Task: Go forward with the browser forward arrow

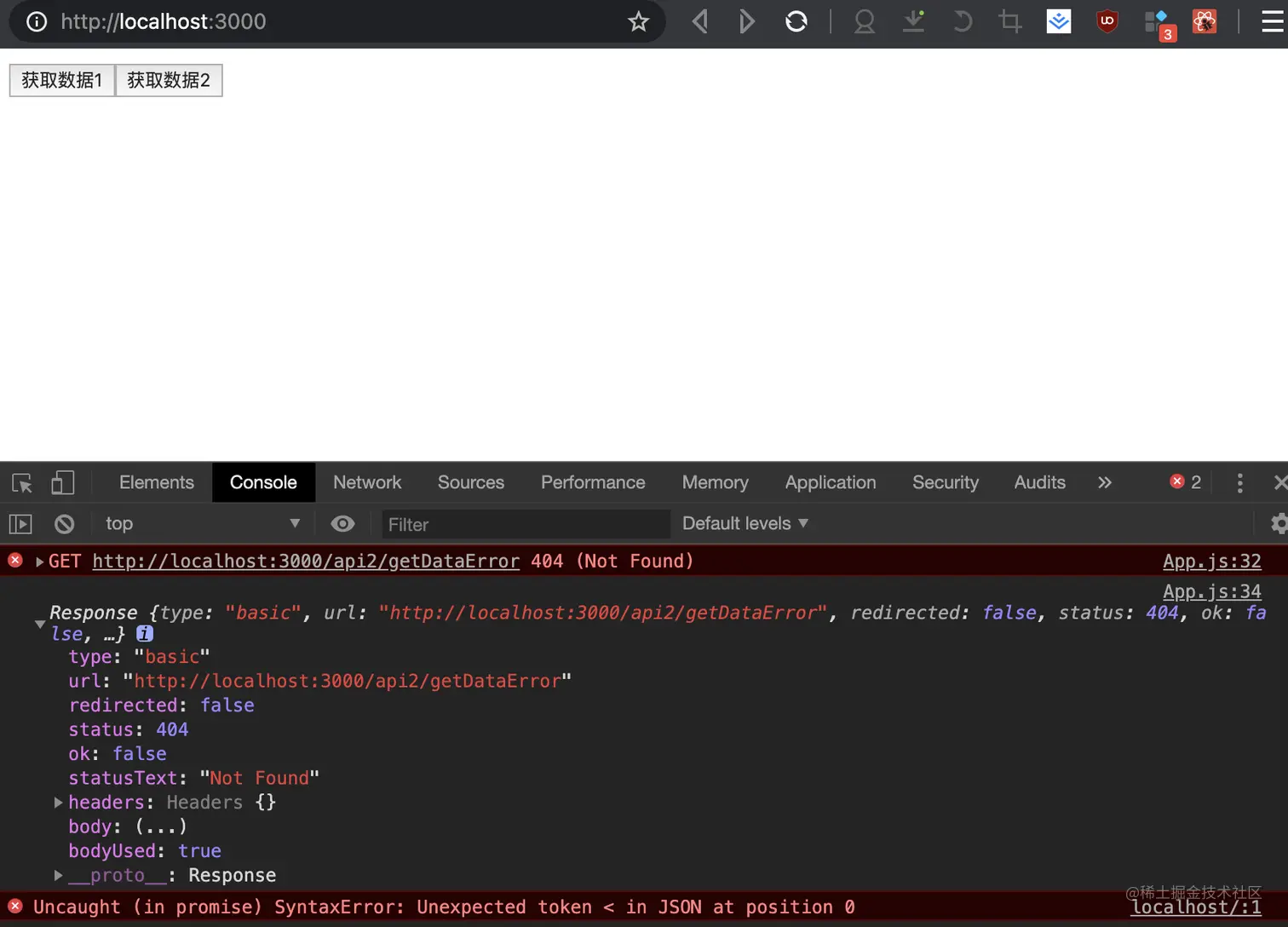Action: 747,21
